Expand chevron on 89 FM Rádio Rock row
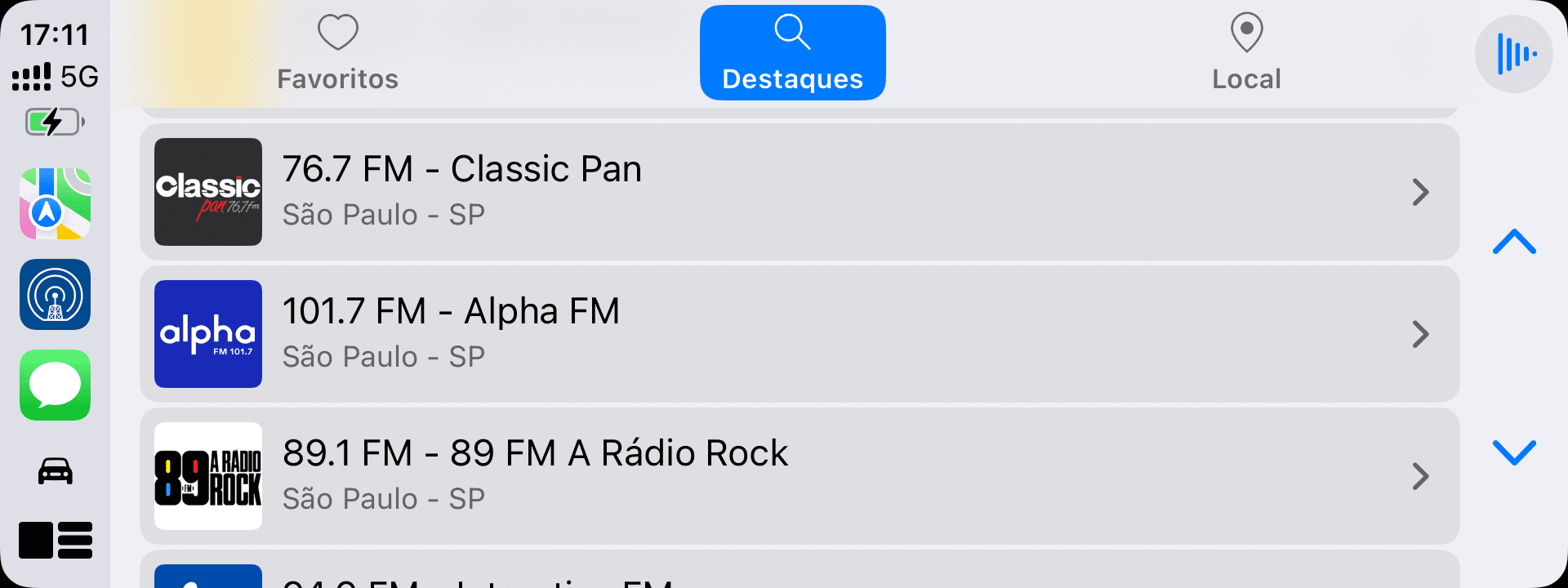Screen dimensions: 1568x588 [1420, 476]
